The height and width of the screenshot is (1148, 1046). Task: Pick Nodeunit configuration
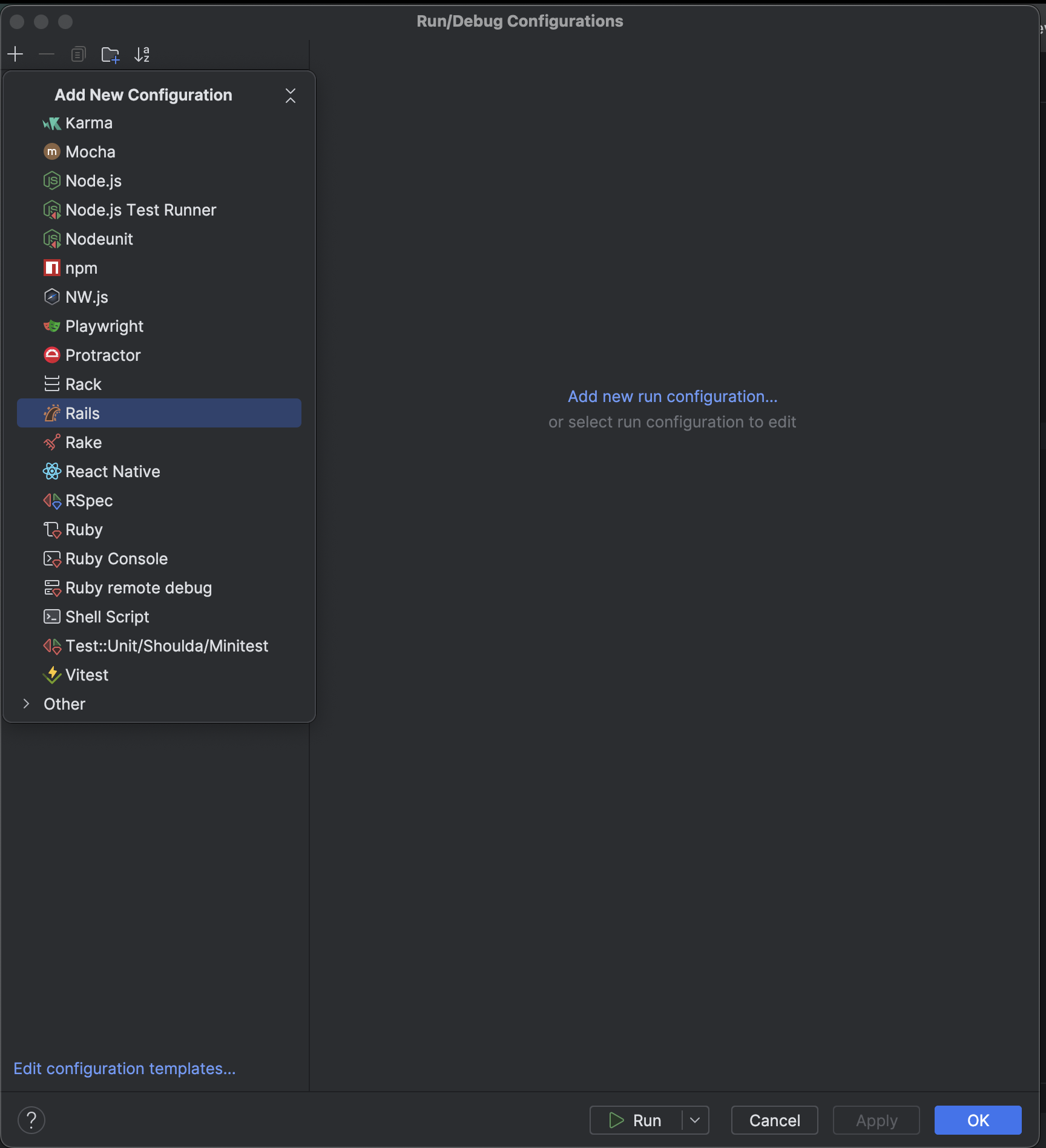coord(159,239)
